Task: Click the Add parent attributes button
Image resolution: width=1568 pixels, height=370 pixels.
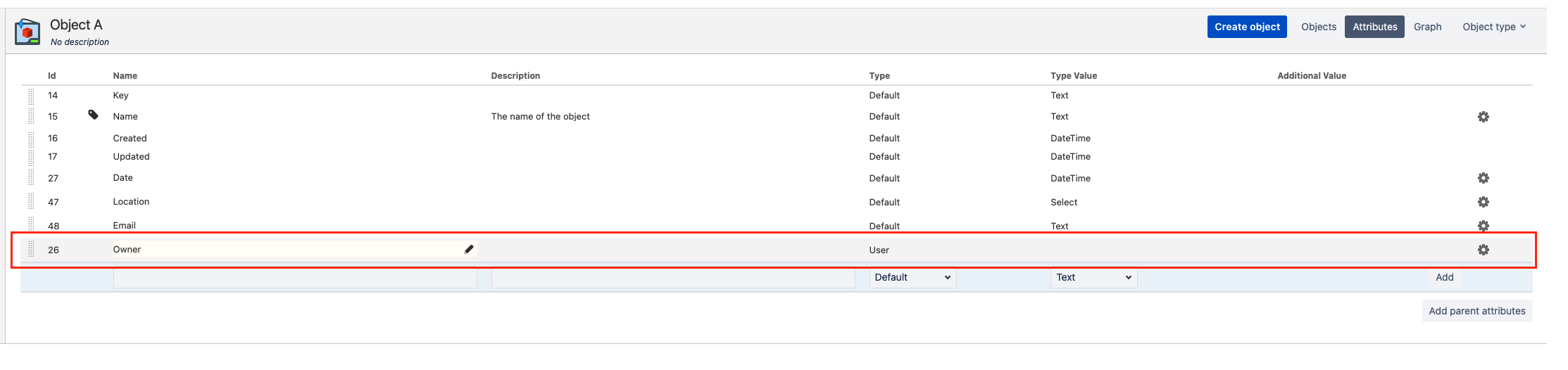Action: (x=1477, y=311)
